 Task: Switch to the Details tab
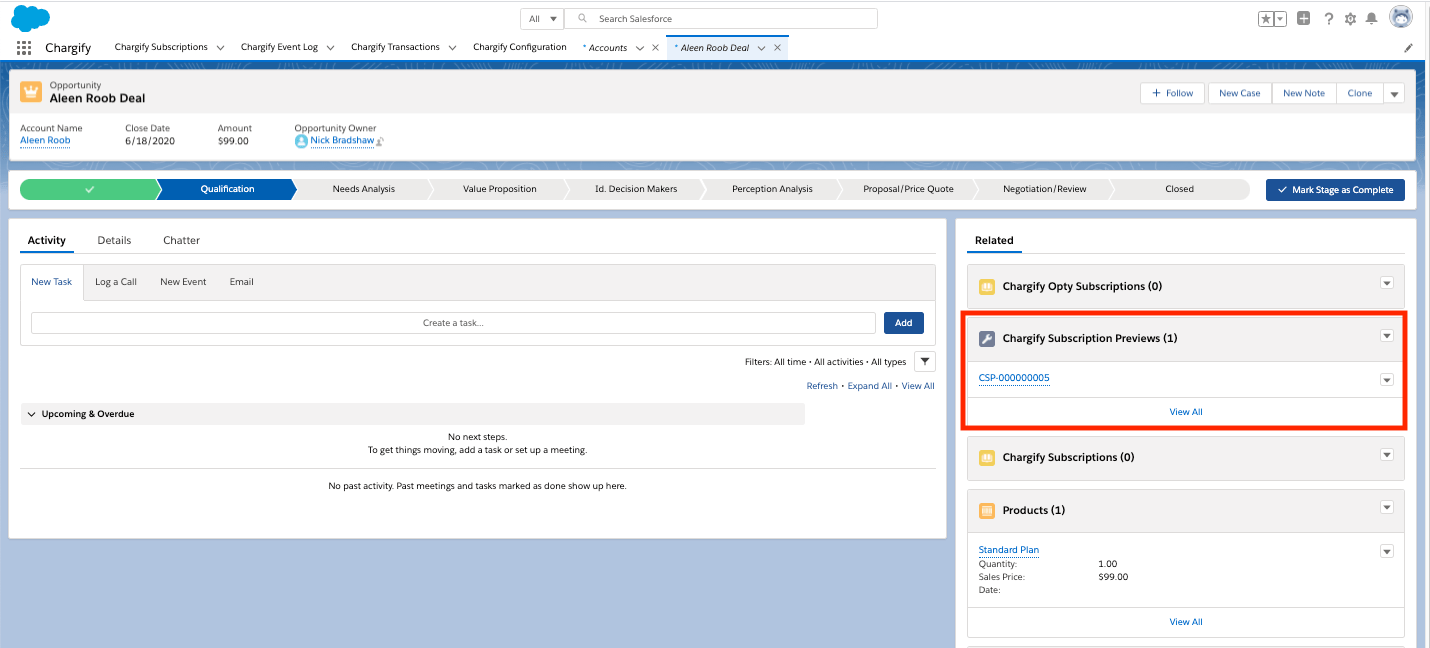pyautogui.click(x=114, y=240)
